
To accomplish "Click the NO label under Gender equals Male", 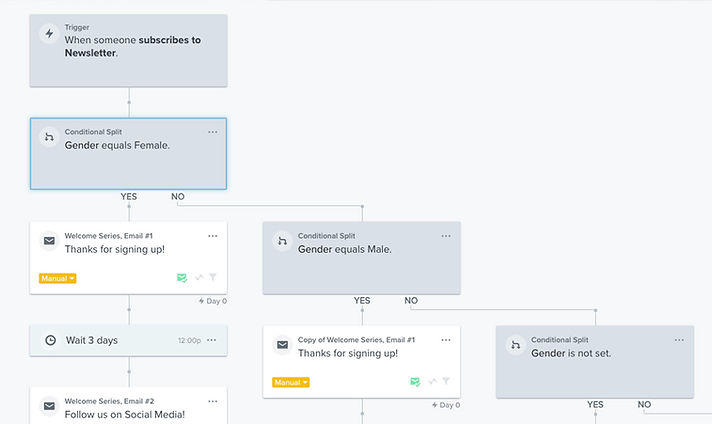I will 411,301.
